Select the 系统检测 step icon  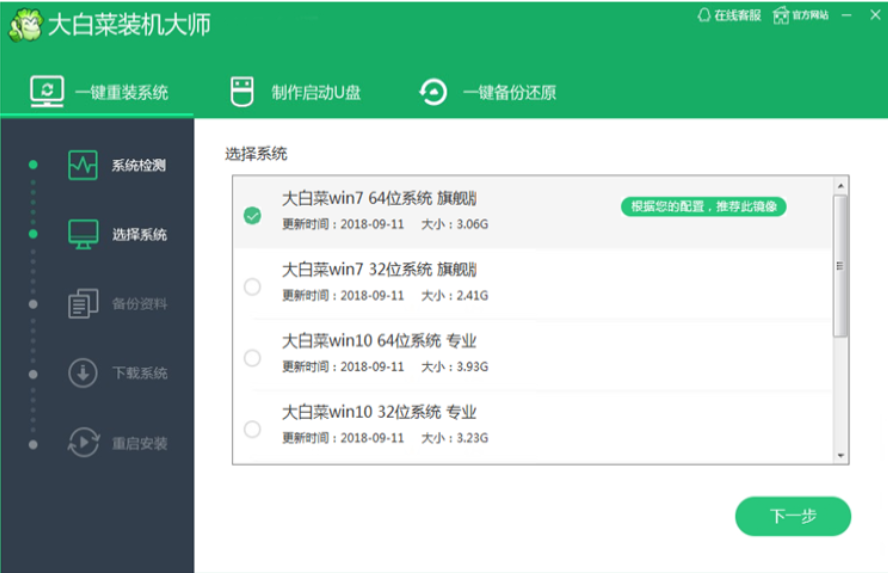83,165
